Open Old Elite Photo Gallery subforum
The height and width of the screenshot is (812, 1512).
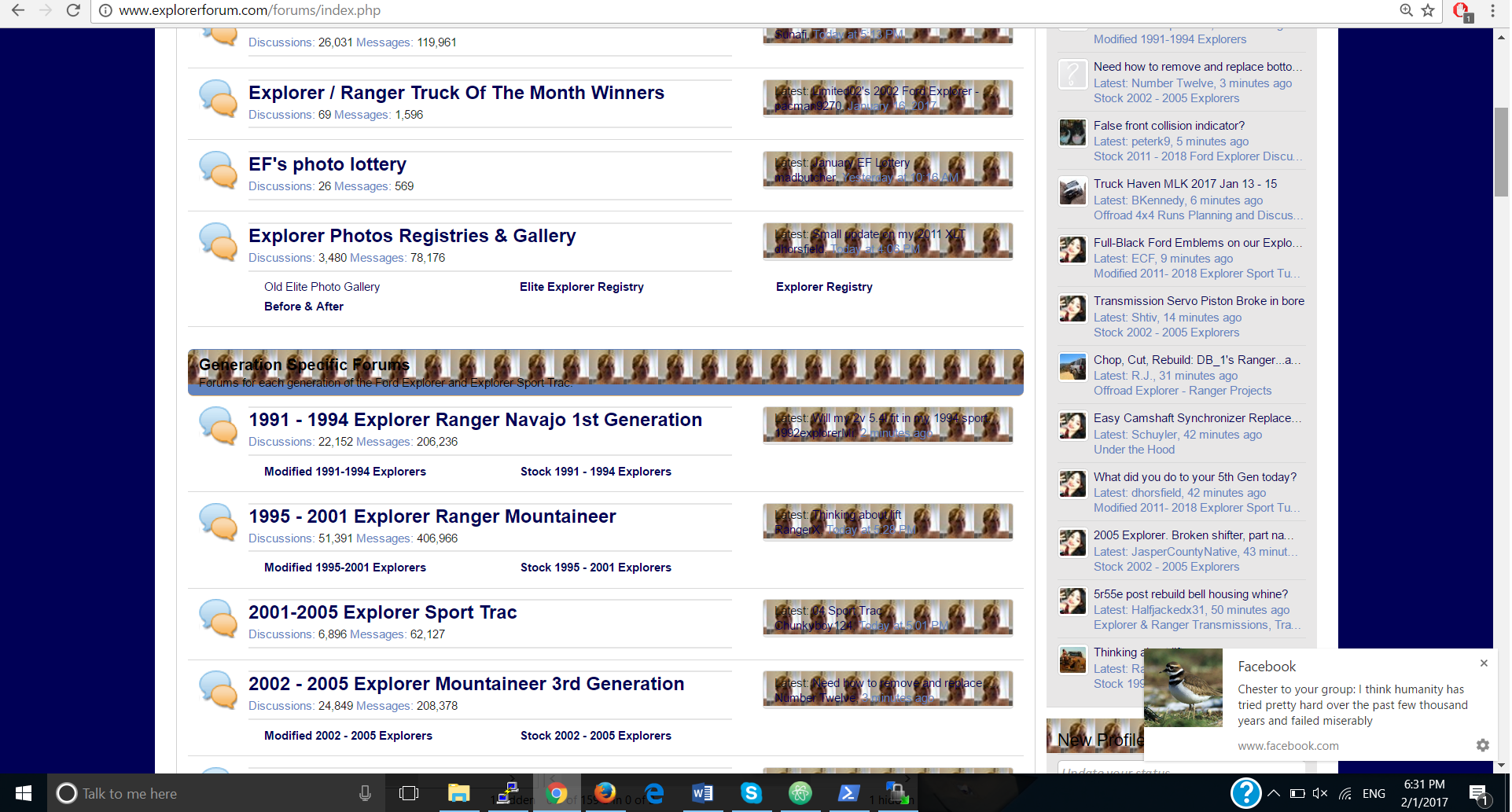coord(322,287)
